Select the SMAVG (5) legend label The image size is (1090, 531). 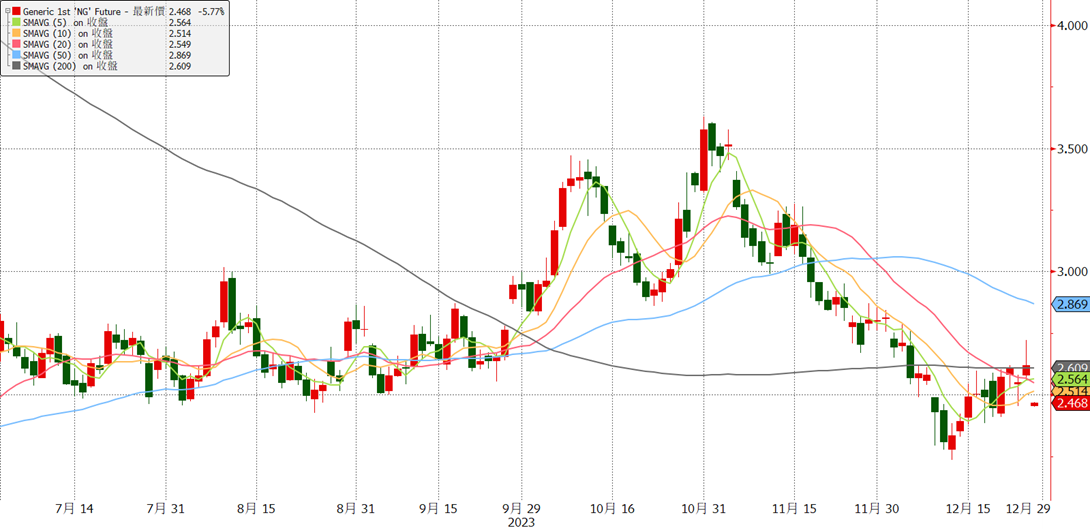click(x=65, y=22)
